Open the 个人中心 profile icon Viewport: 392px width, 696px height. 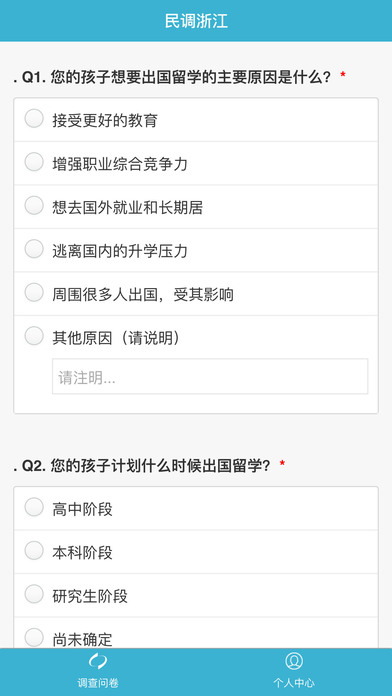[x=294, y=661]
